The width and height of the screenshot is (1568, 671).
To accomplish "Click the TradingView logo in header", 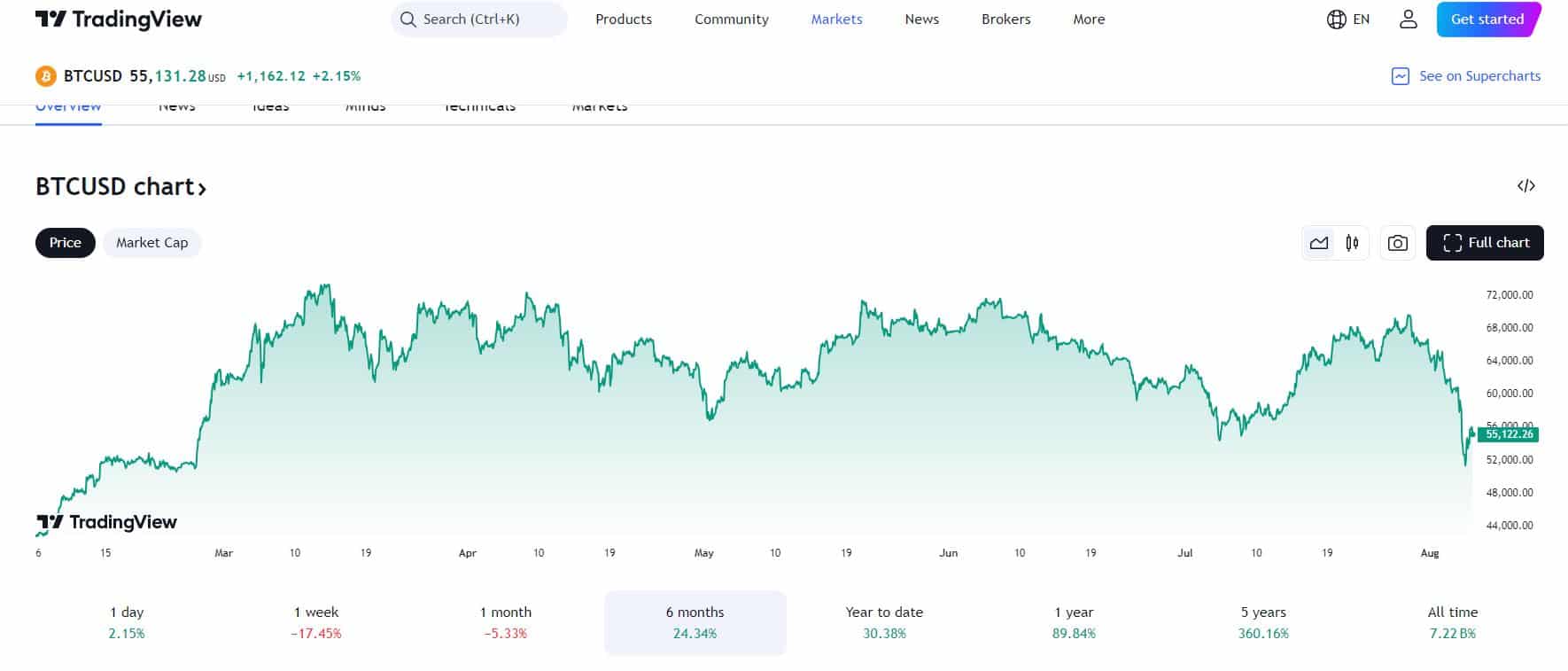I will 119,20.
